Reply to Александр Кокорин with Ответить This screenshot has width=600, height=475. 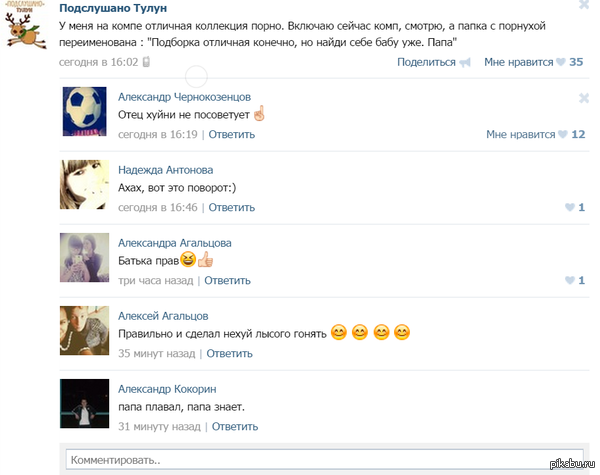(235, 426)
